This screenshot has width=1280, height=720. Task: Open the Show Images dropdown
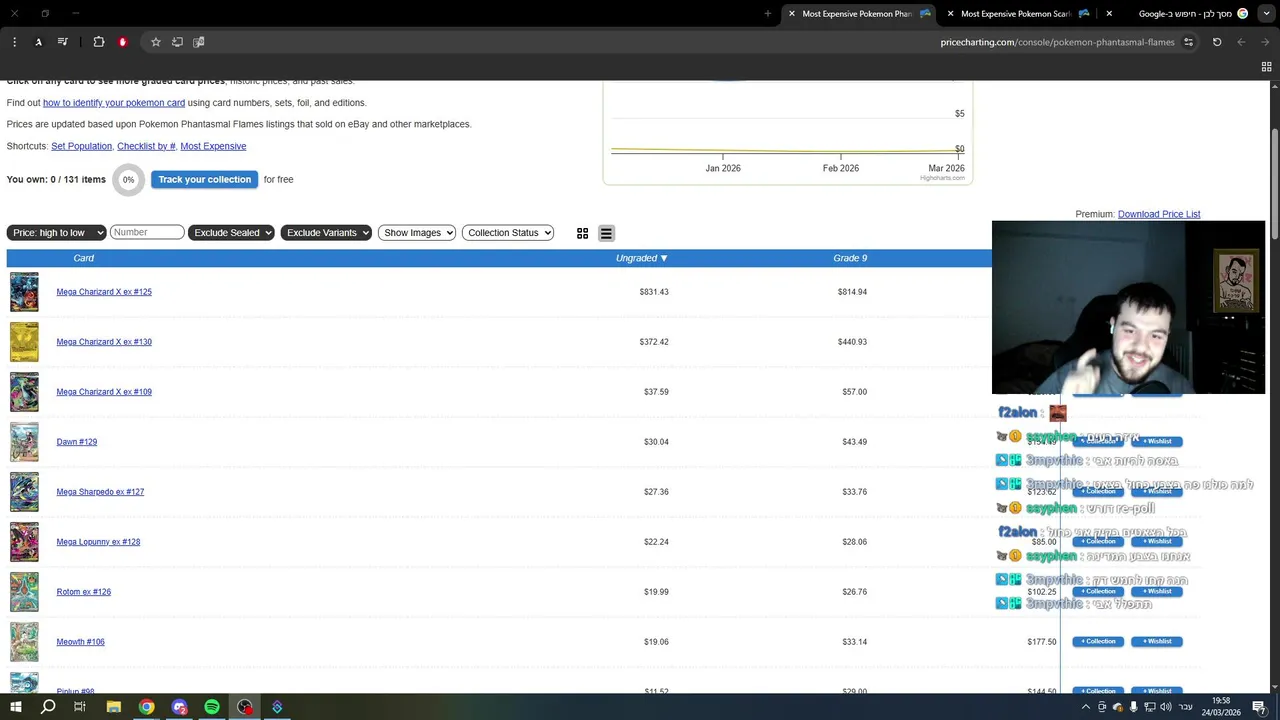(417, 233)
